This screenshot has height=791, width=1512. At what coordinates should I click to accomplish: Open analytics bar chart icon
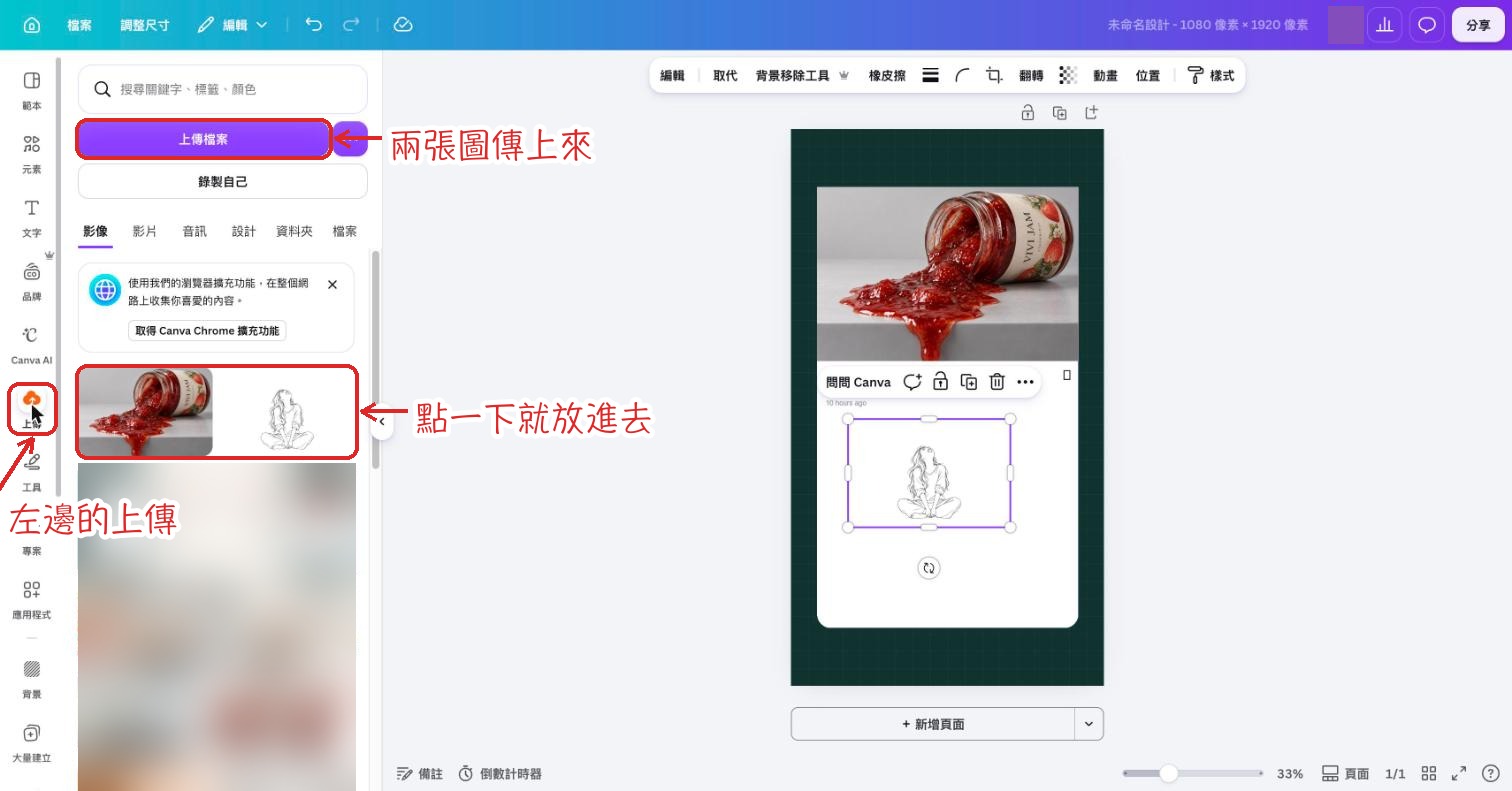[x=1385, y=25]
